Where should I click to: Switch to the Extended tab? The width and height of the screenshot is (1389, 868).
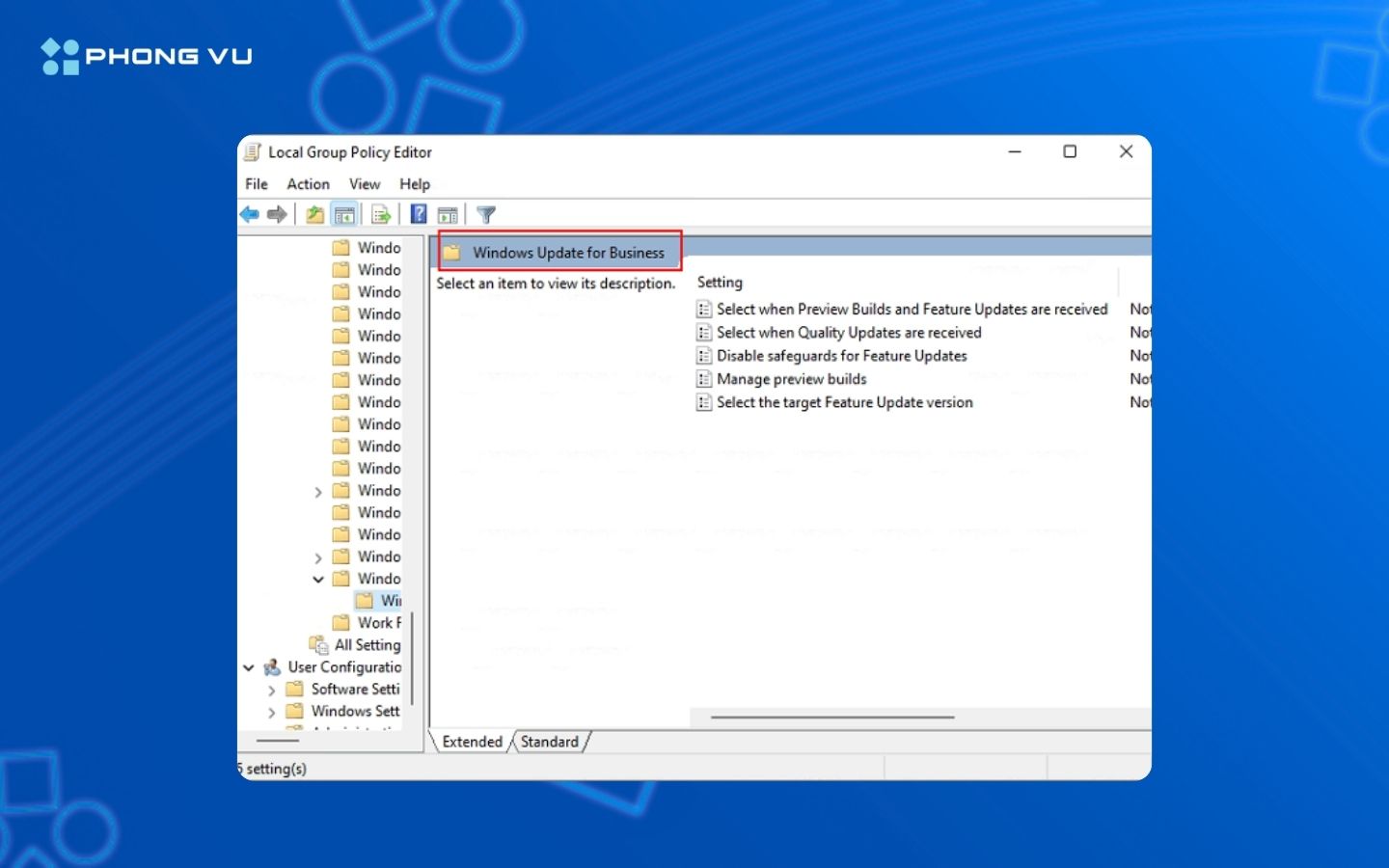(472, 742)
